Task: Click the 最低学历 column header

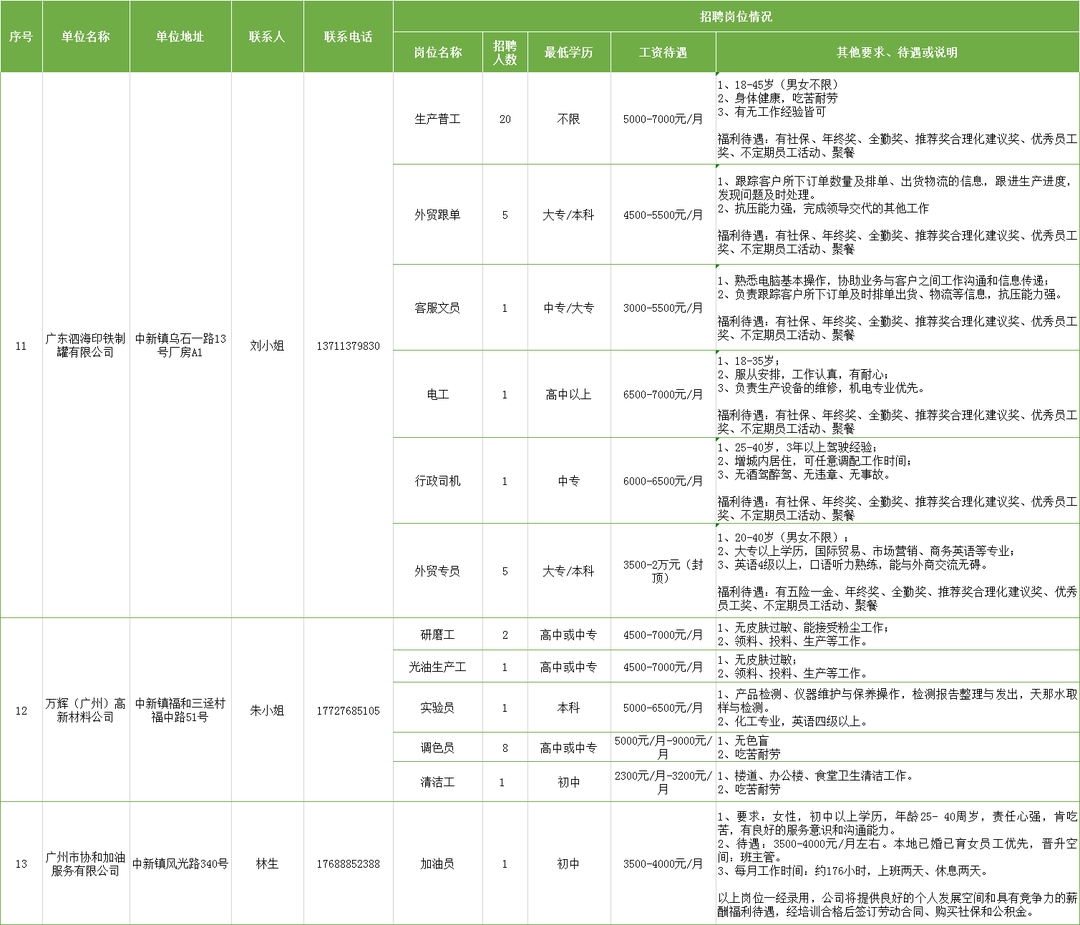Action: [x=568, y=53]
